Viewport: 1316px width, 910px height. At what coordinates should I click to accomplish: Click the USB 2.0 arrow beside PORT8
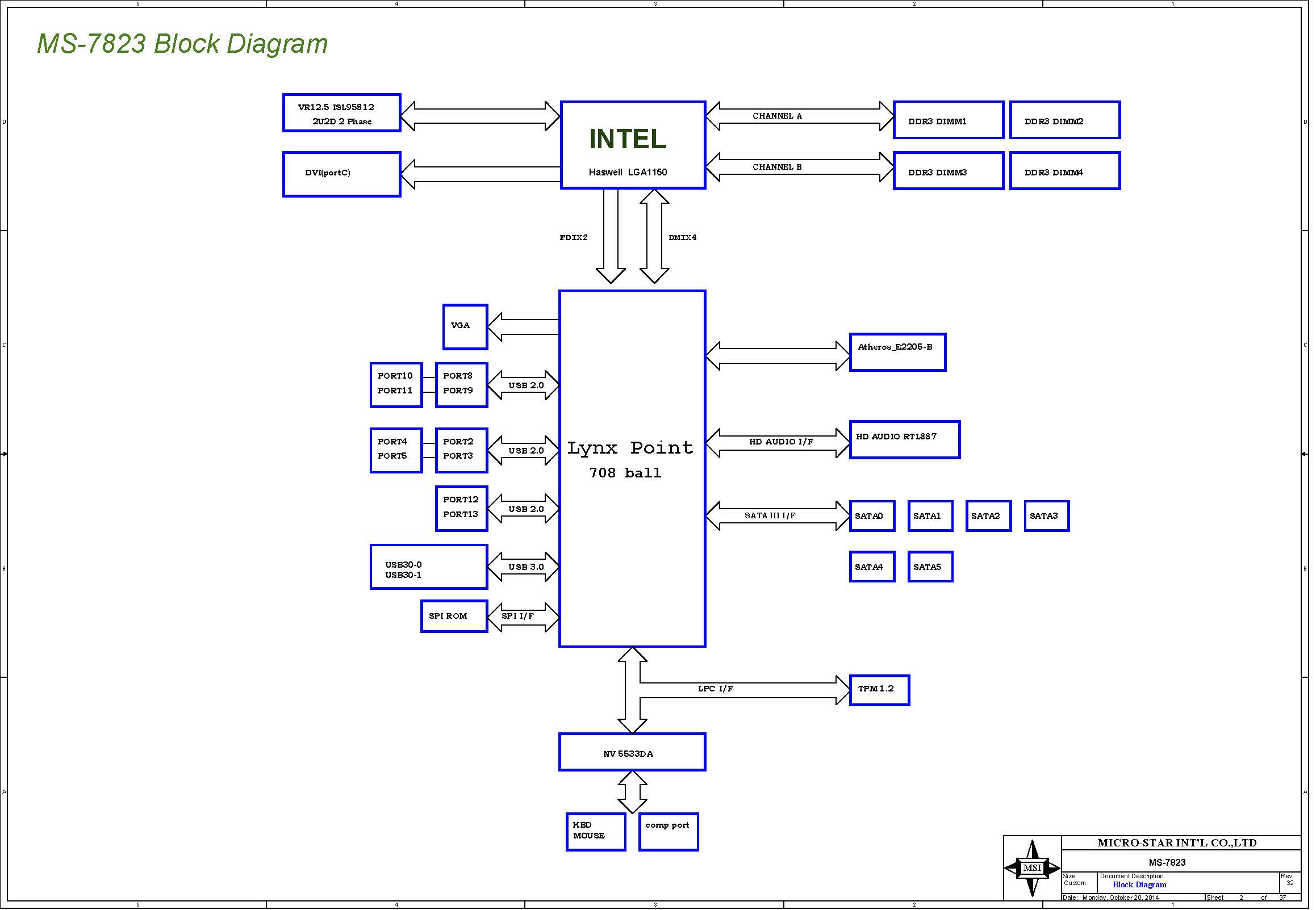pos(524,385)
